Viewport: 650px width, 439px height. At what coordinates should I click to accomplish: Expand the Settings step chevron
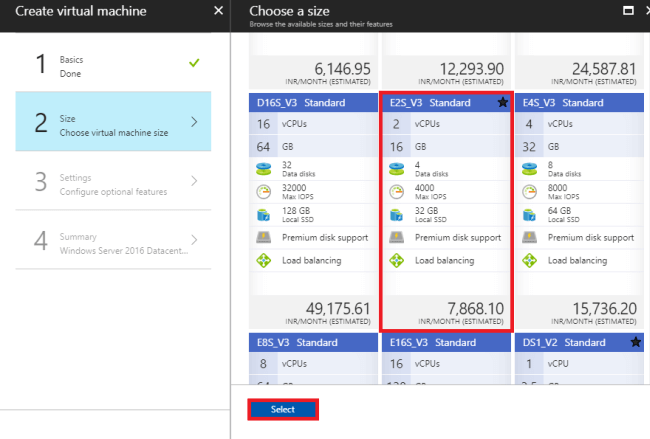pyautogui.click(x=194, y=181)
